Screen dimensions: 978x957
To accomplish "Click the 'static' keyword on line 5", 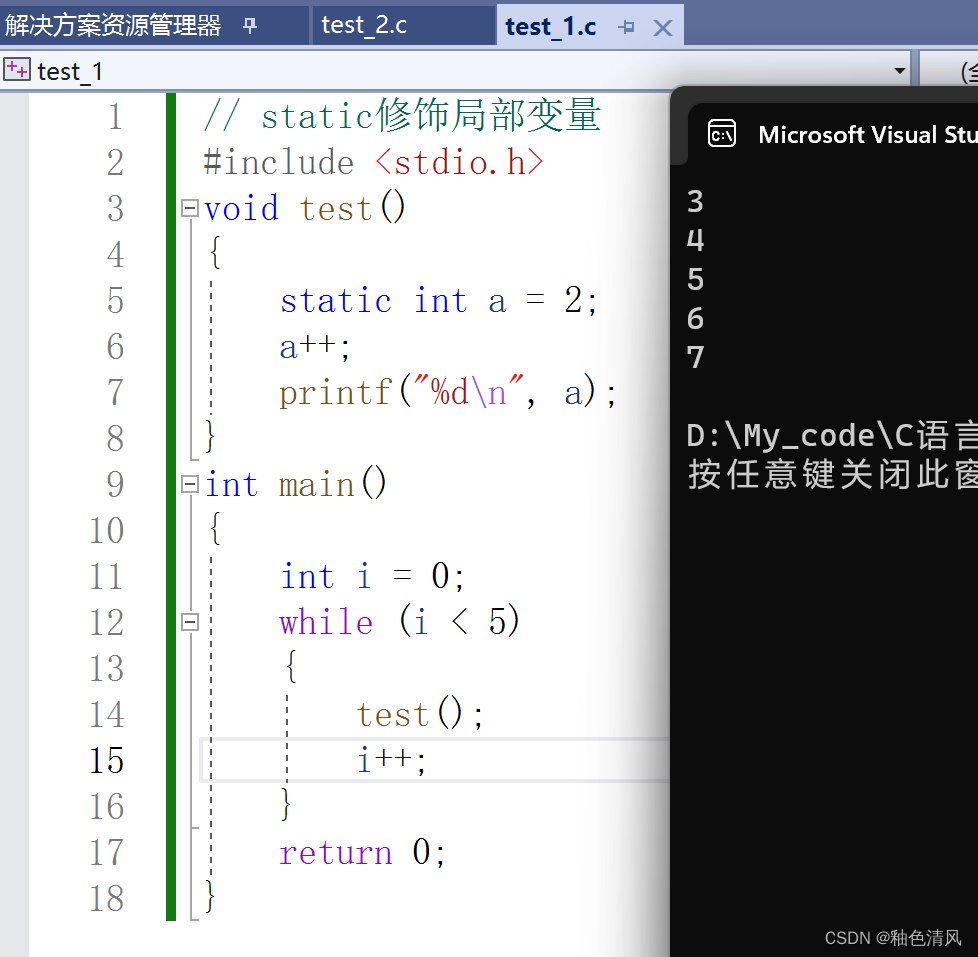I will (336, 301).
